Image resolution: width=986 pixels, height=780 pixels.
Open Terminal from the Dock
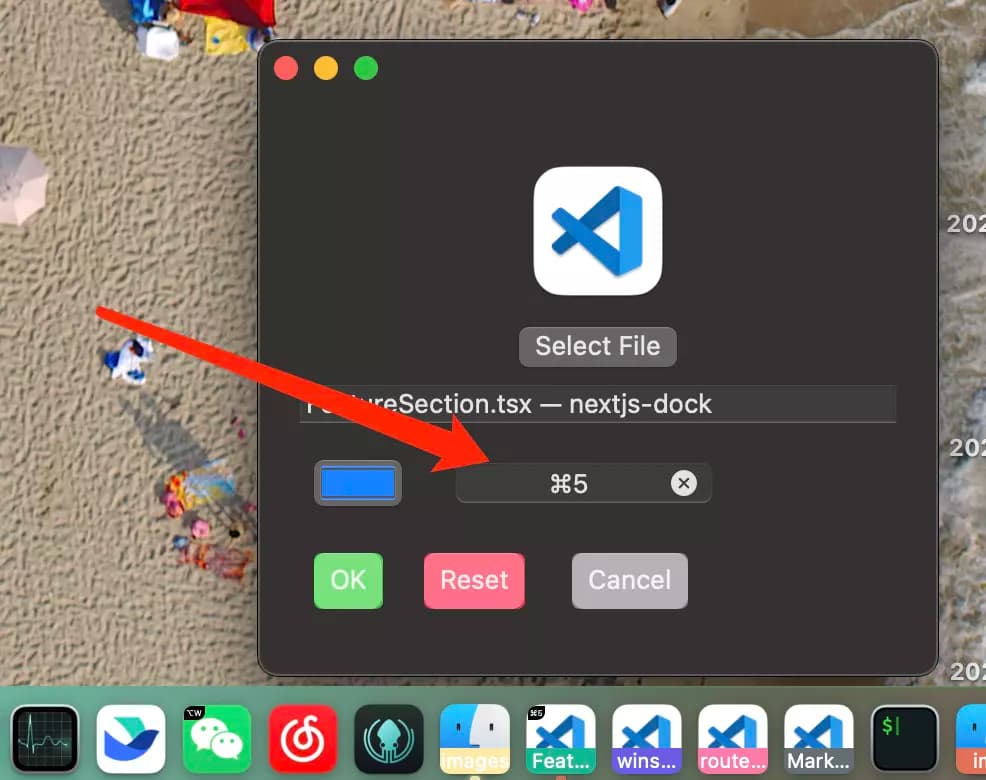tap(904, 738)
